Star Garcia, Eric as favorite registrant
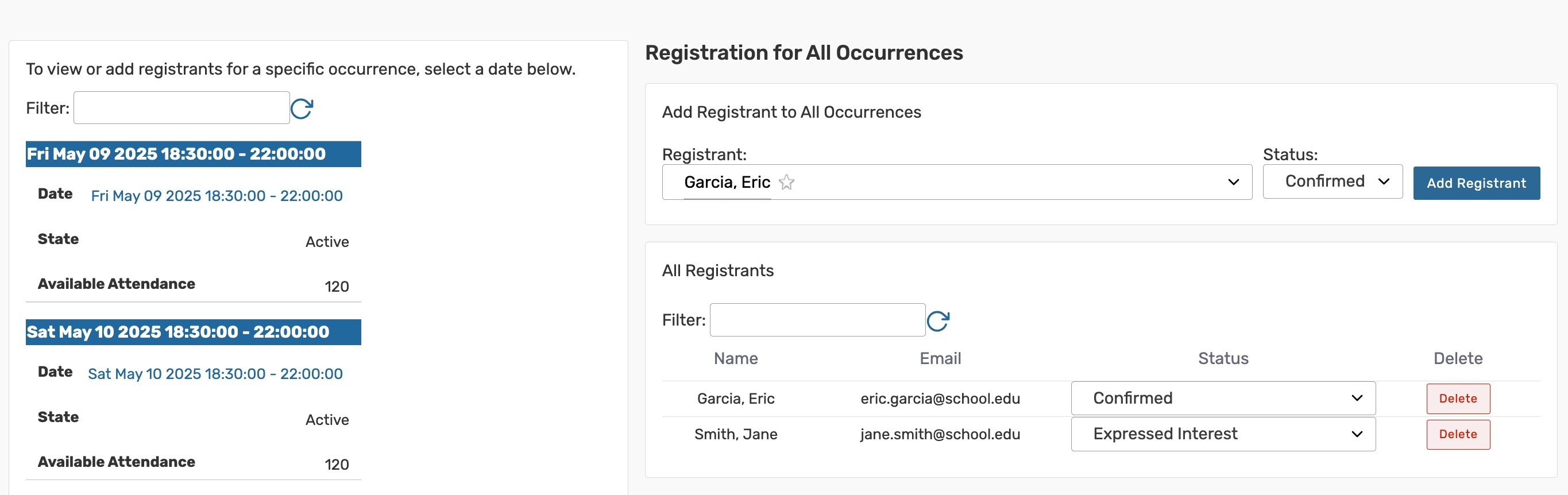This screenshot has height=495, width=1568. 786,182
